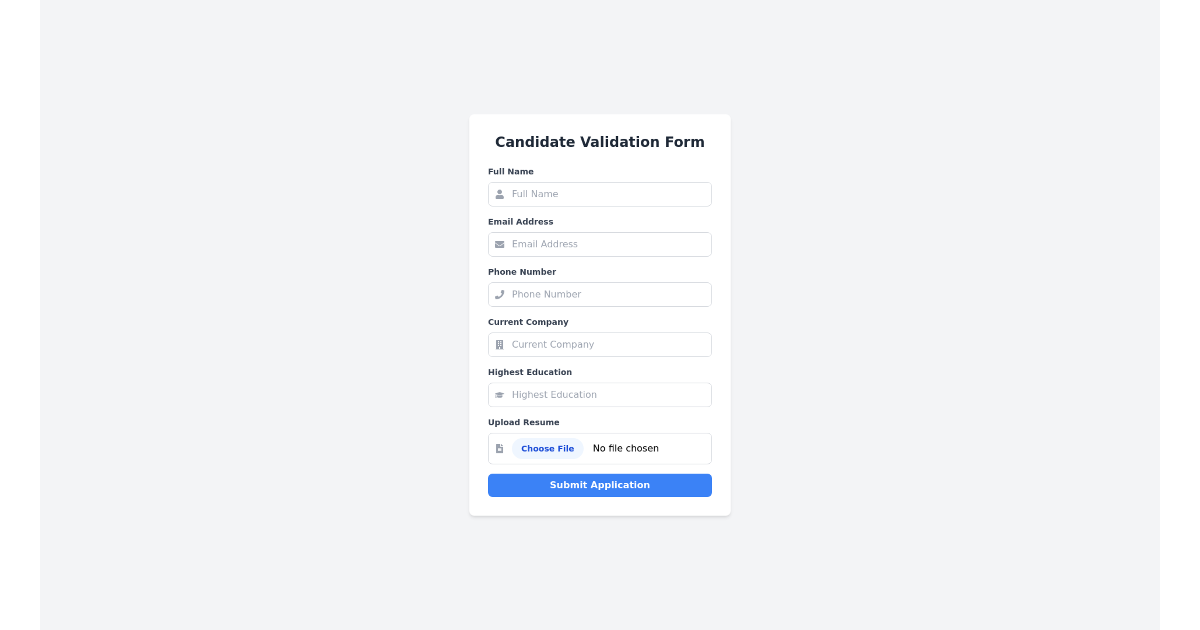Click the Choose File button
The image size is (1200, 630).
pos(547,448)
